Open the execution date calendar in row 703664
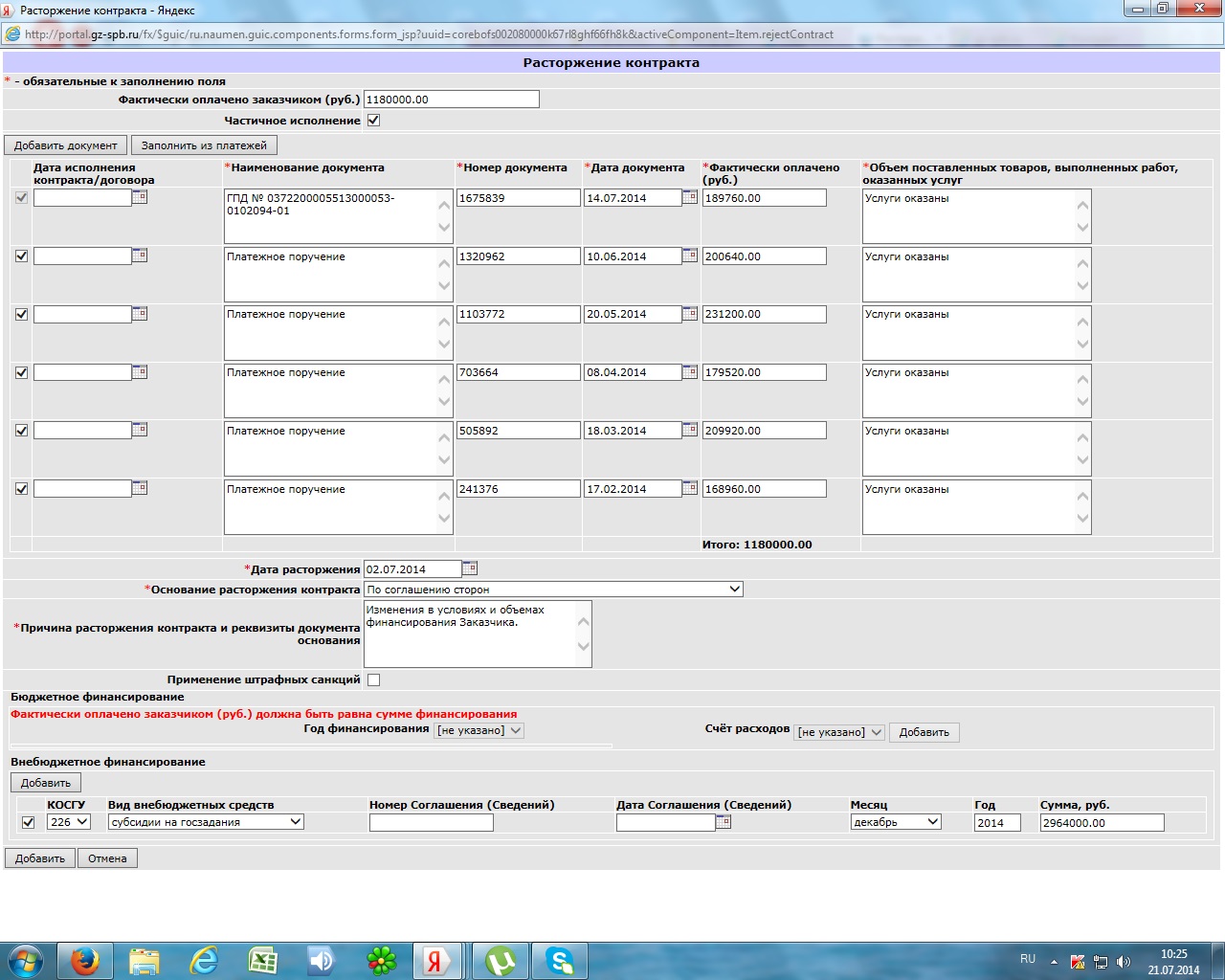This screenshot has height=980, width=1225. coord(140,372)
